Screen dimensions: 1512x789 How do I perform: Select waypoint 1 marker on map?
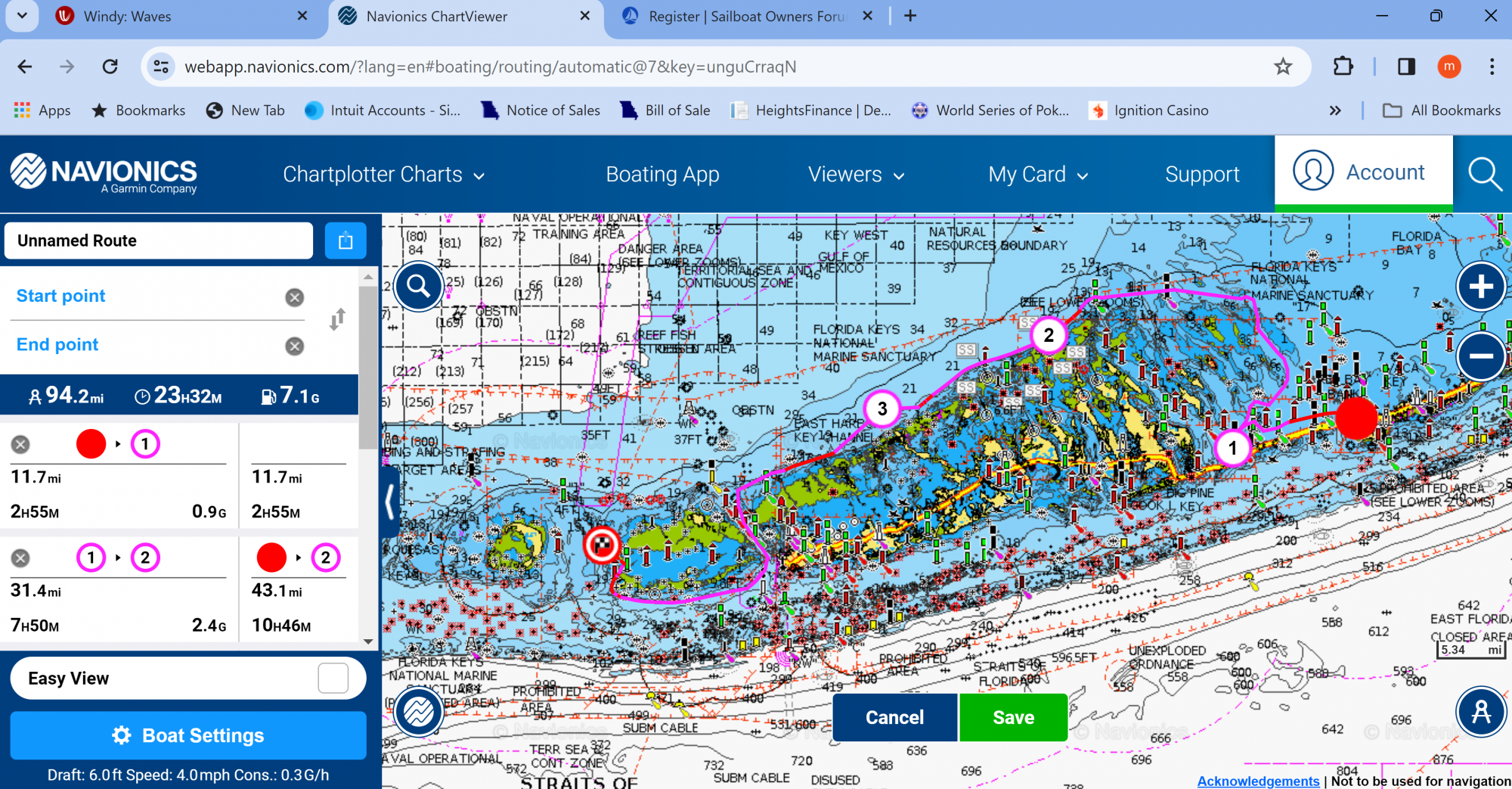click(1232, 448)
